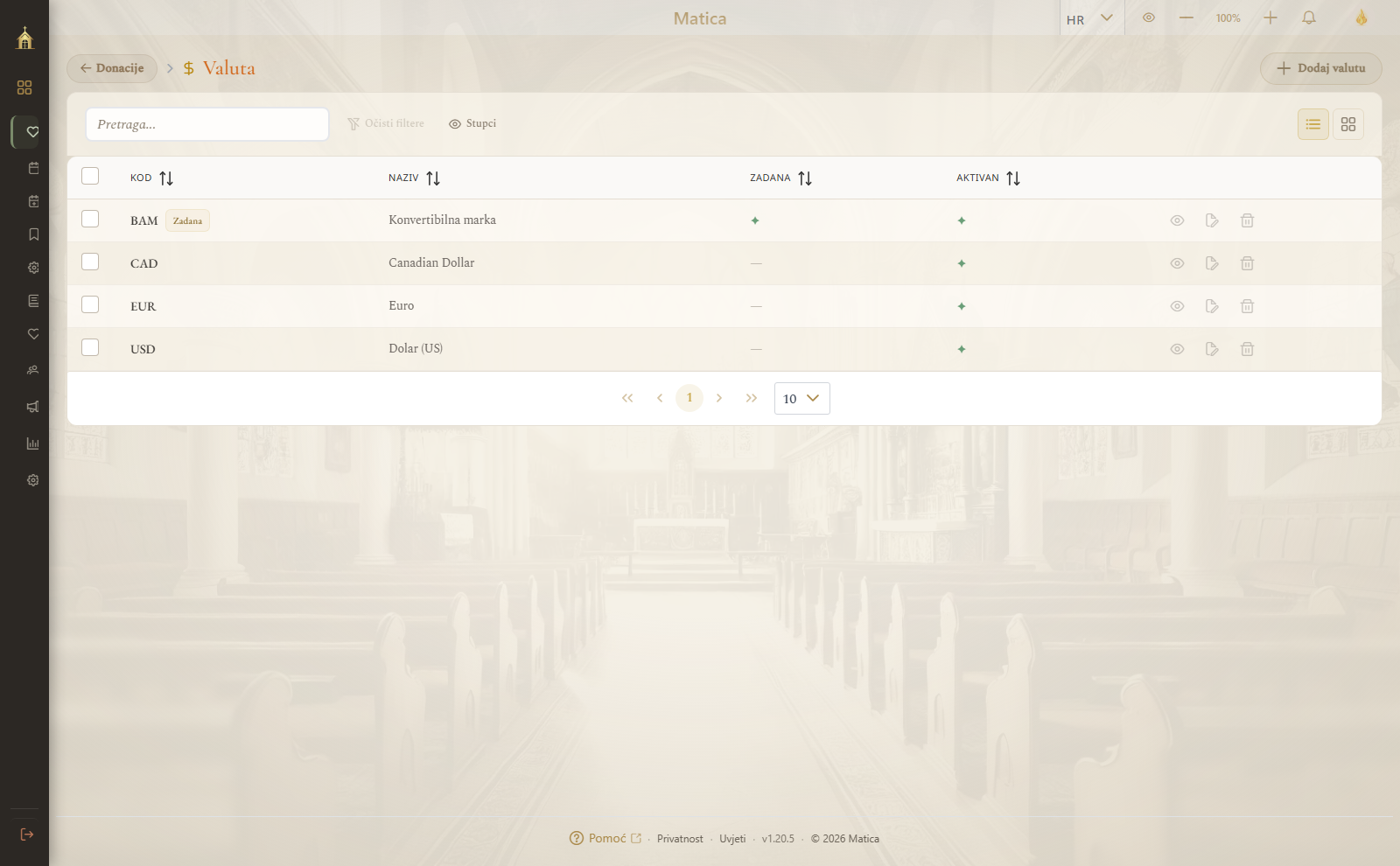Click the Dodaj valutu button
Viewport: 1400px width, 866px height.
(1321, 68)
